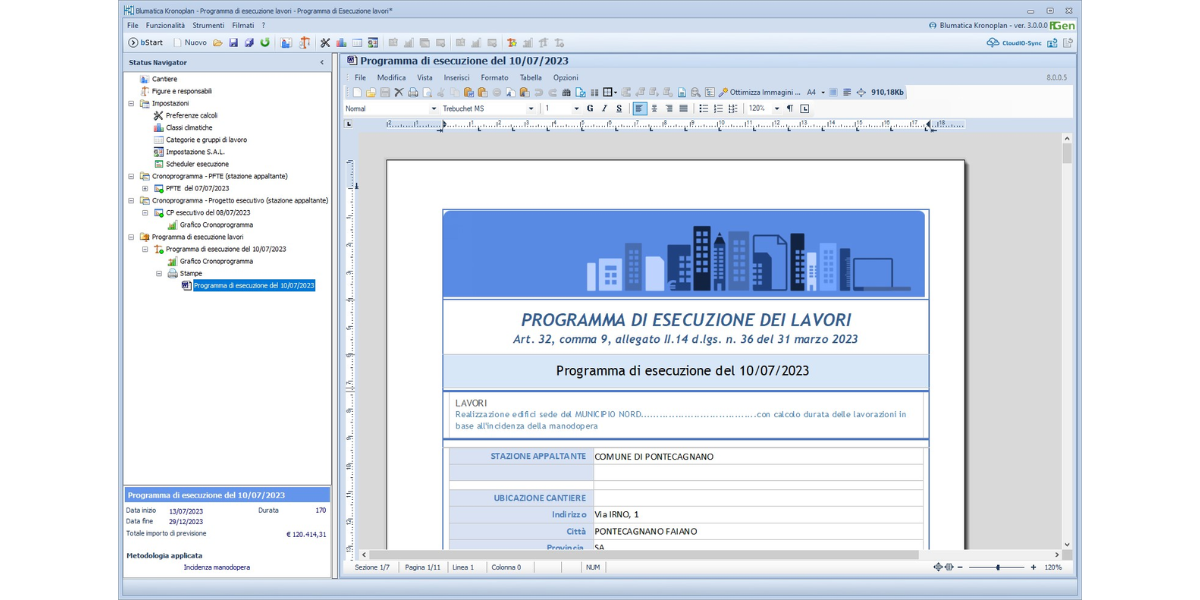Expand the PFTE del 07/07/2023 tree node
Image resolution: width=1200 pixels, height=600 pixels.
pyautogui.click(x=145, y=188)
